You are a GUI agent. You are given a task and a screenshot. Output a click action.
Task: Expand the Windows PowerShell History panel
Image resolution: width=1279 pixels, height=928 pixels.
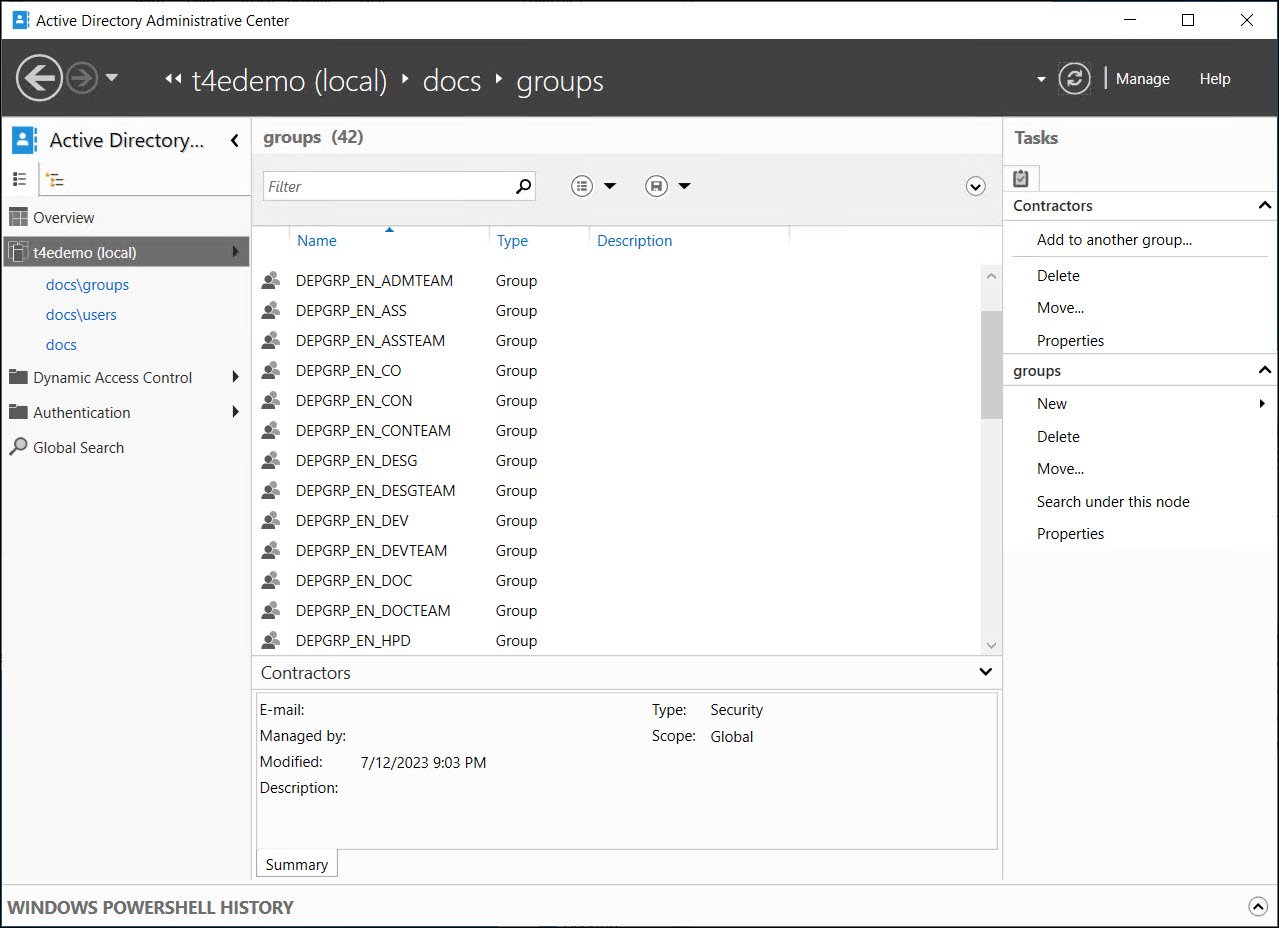[x=1257, y=907]
